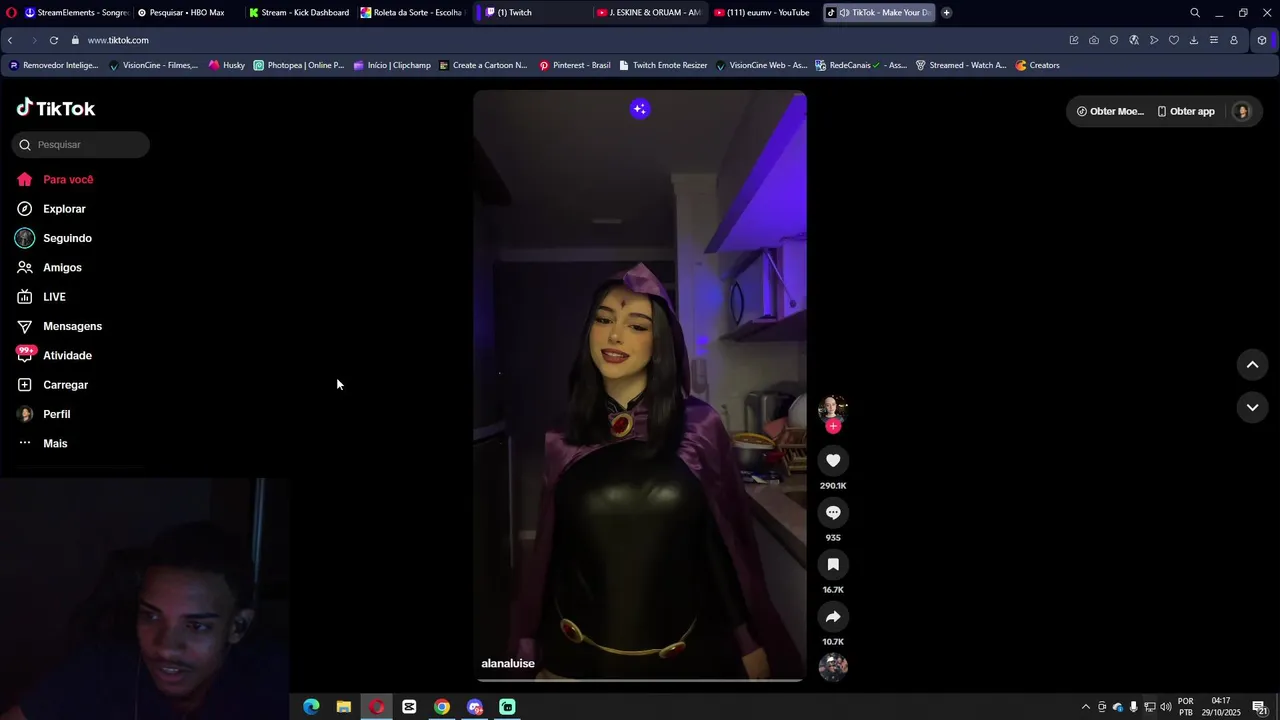The width and height of the screenshot is (1280, 720).
Task: Open the browser account icon
Action: click(x=1234, y=40)
